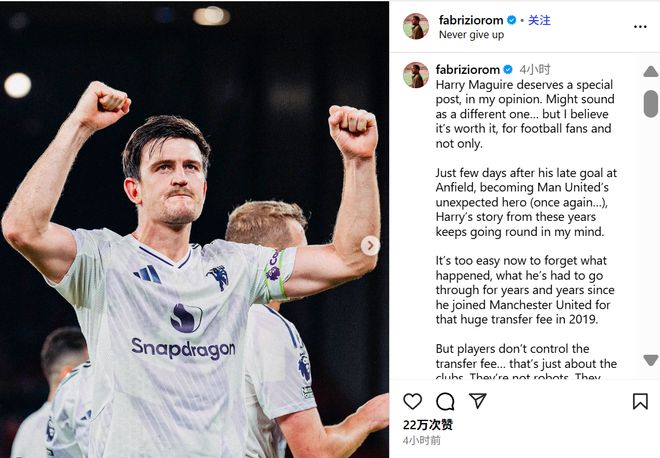Click the Harry Maguire celebration photo
The width and height of the screenshot is (660, 458).
pyautogui.click(x=190, y=250)
